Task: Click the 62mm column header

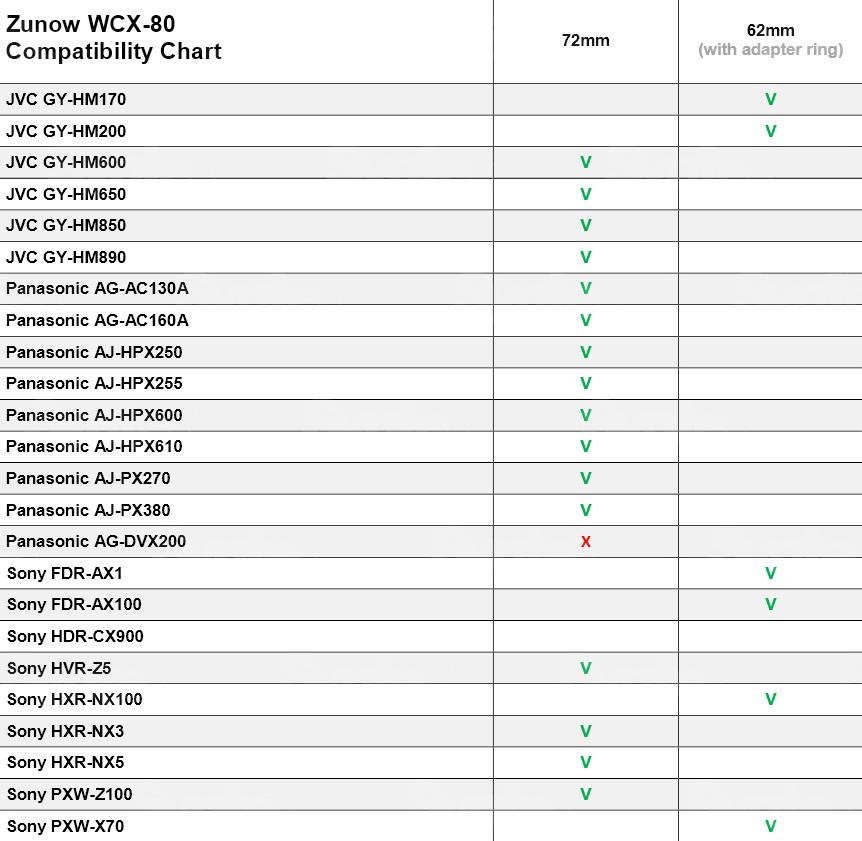Action: 770,31
